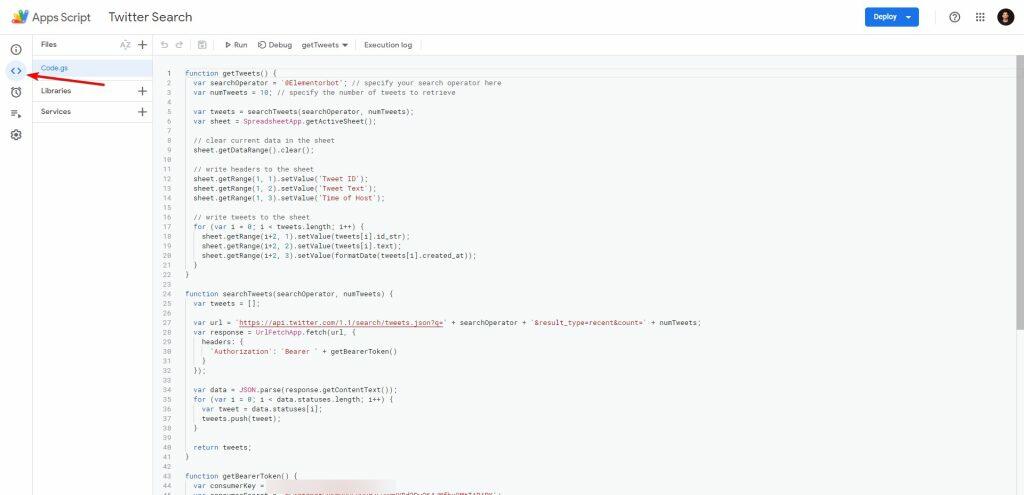Click the 'Authorization' header line

tap(304, 351)
